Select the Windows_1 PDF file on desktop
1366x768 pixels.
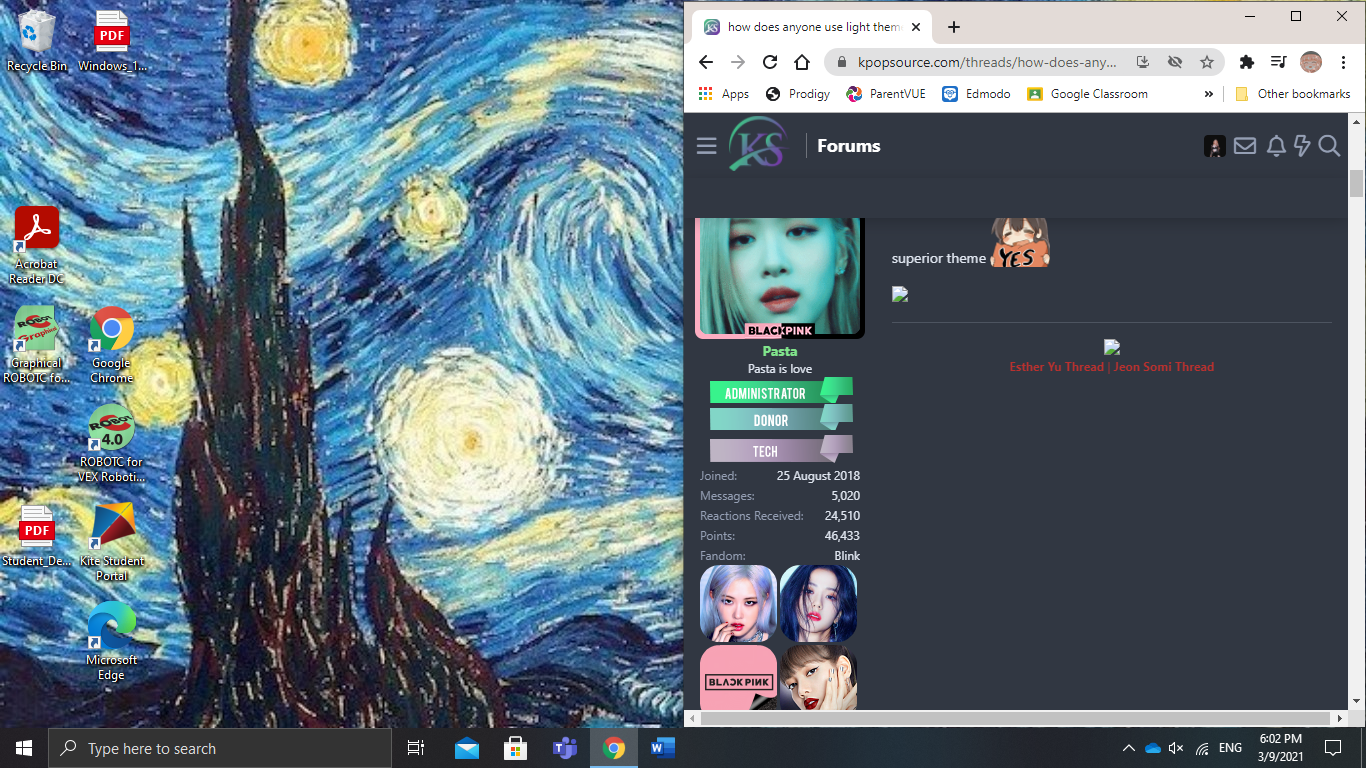(x=112, y=41)
